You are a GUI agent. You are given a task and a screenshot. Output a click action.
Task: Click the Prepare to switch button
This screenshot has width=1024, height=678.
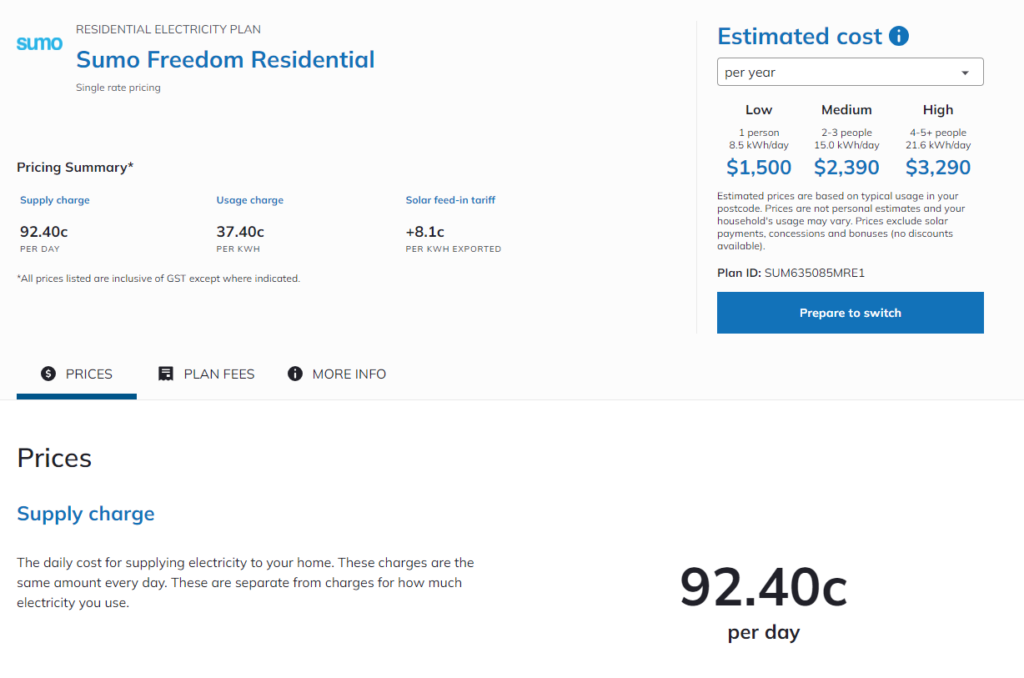point(850,313)
